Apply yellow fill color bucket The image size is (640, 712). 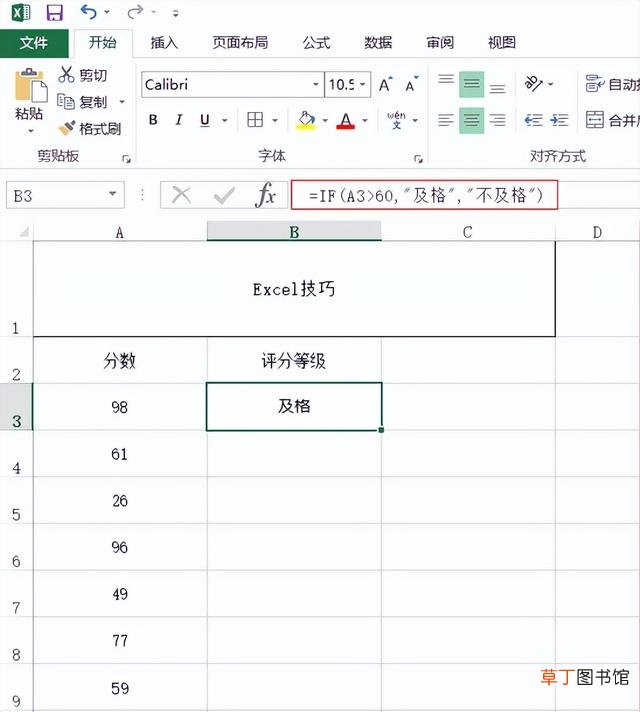pos(306,120)
